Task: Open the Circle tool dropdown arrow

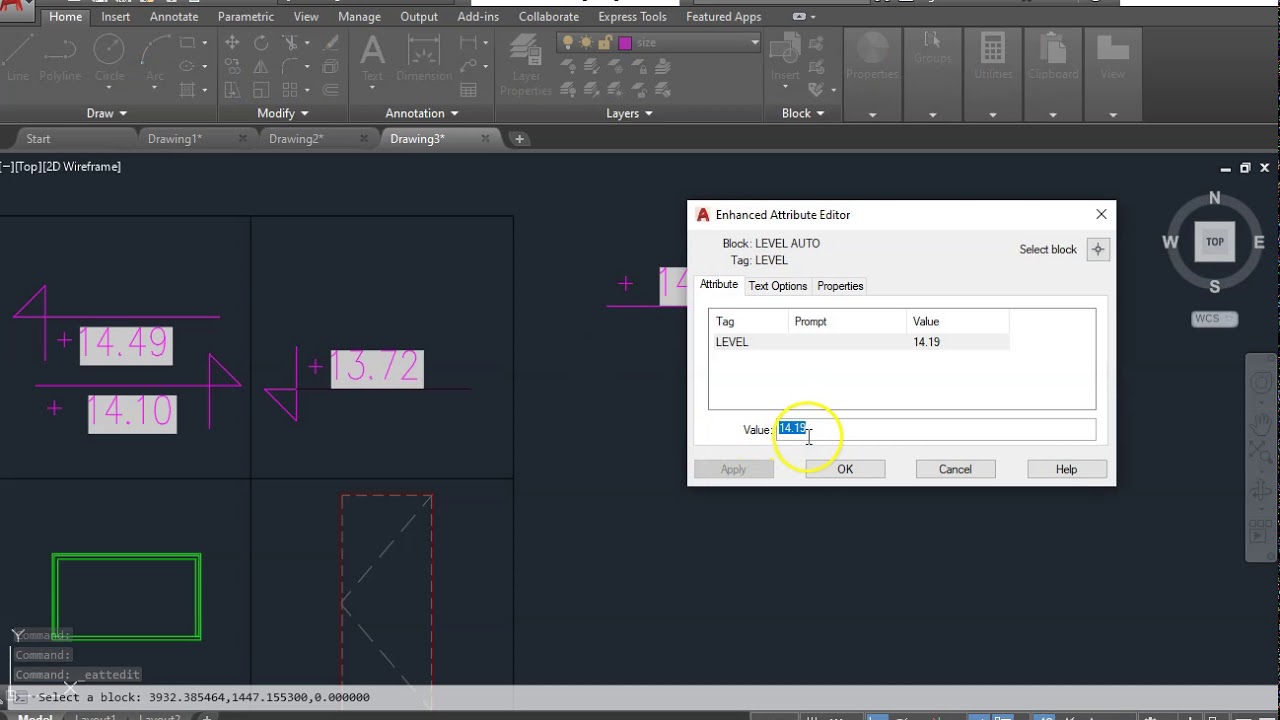Action: click(x=109, y=87)
